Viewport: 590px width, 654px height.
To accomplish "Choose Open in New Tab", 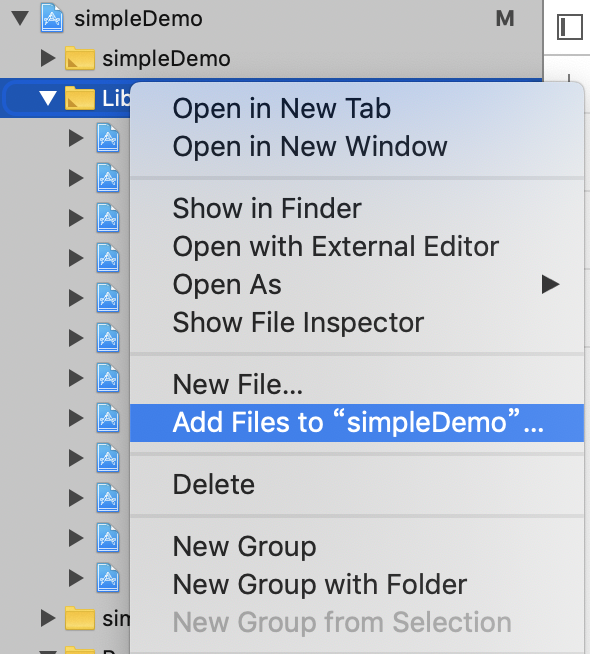I will pyautogui.click(x=281, y=108).
